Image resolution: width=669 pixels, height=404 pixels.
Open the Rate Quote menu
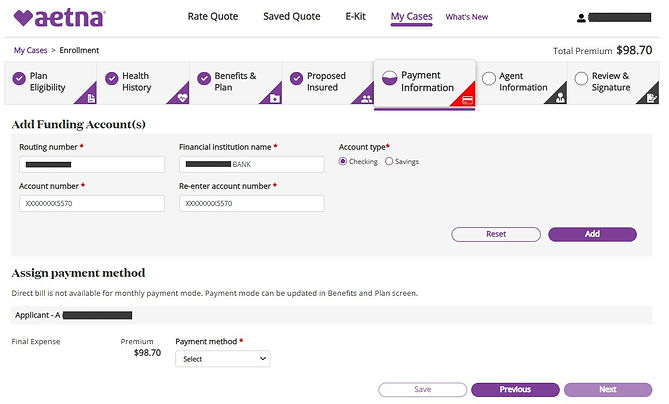tap(213, 17)
